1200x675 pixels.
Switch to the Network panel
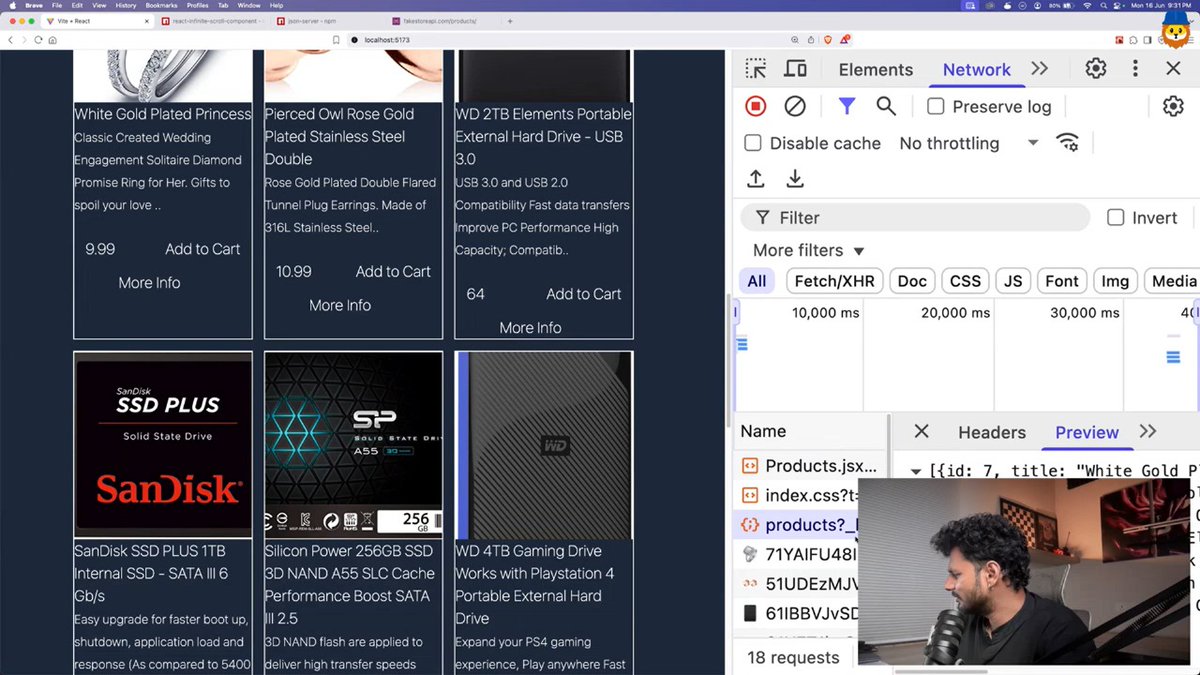pos(977,69)
